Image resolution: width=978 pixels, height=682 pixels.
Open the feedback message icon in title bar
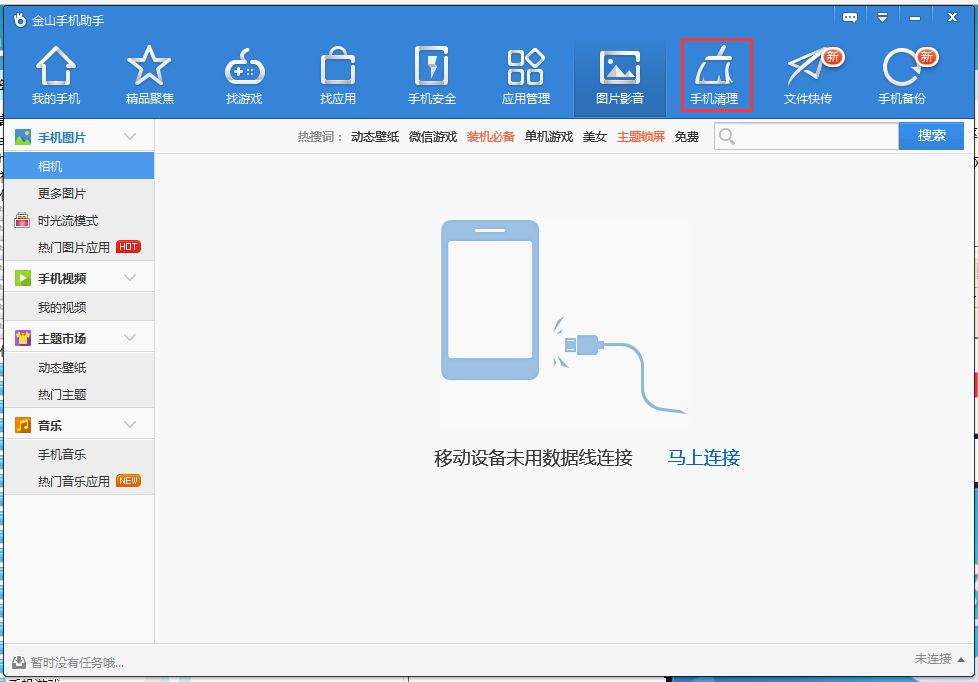click(x=849, y=17)
